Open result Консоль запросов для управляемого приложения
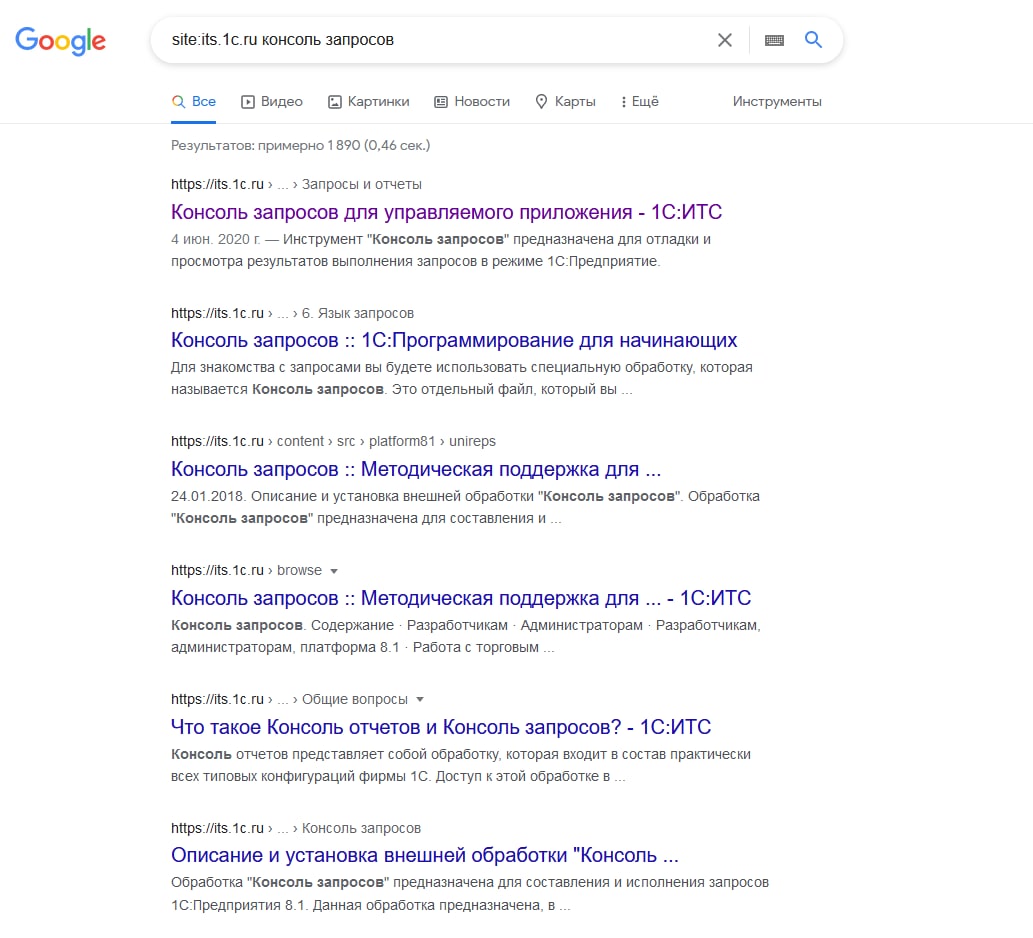The width and height of the screenshot is (1033, 938). (x=446, y=212)
